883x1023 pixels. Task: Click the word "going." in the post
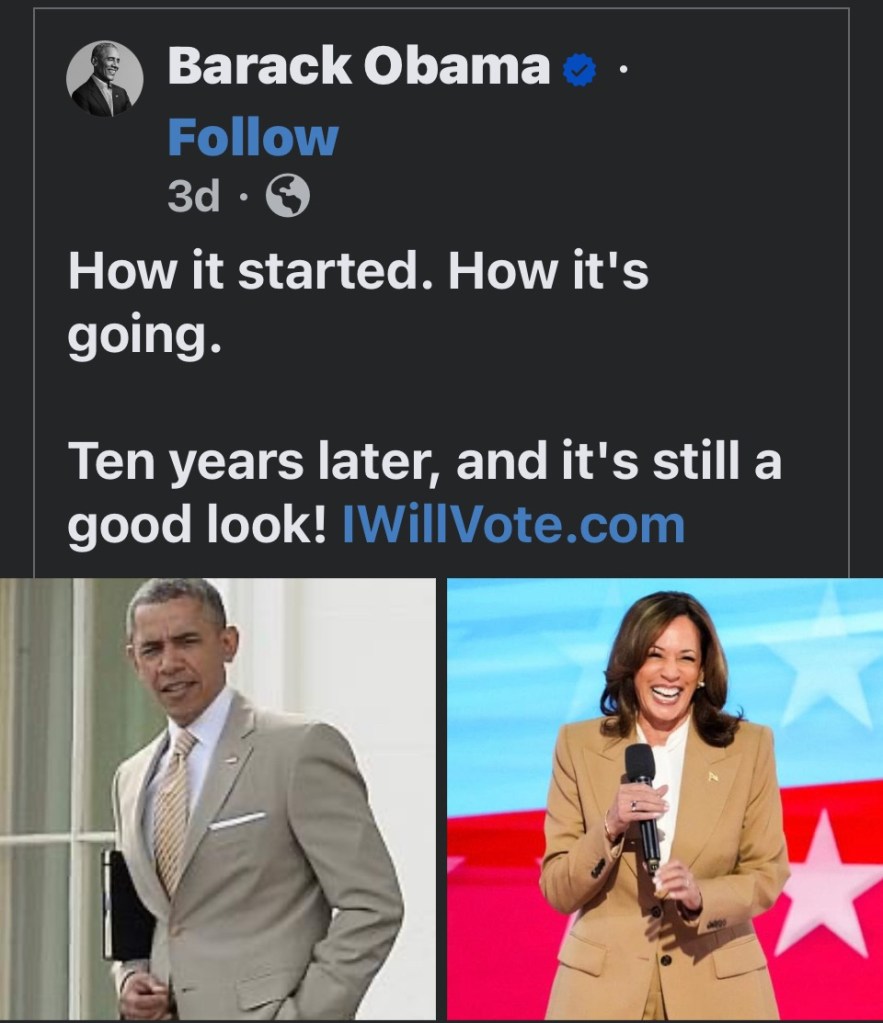(142, 340)
